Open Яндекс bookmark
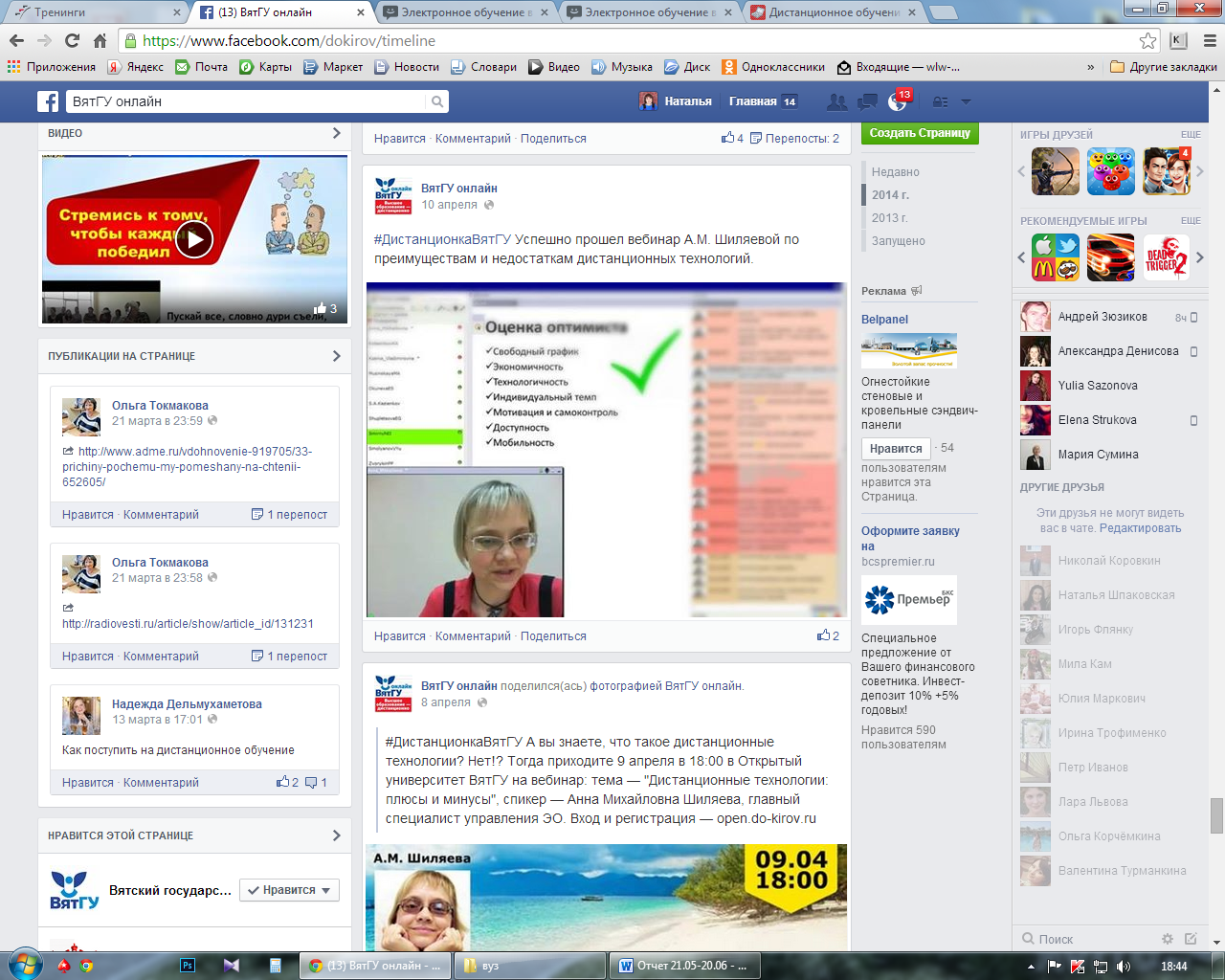This screenshot has width=1225, height=980. tap(136, 67)
